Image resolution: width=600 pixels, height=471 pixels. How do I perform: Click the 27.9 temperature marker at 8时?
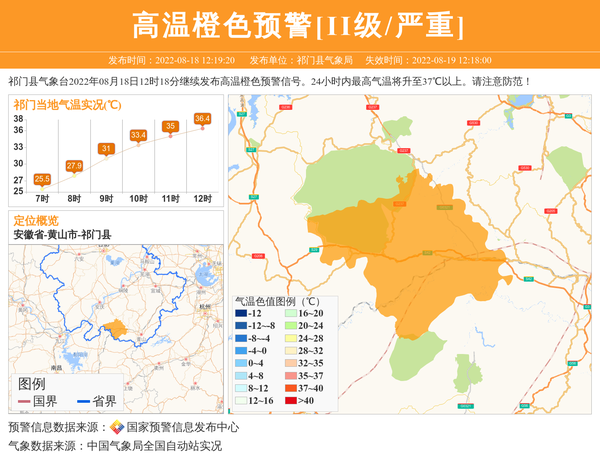pyautogui.click(x=74, y=166)
